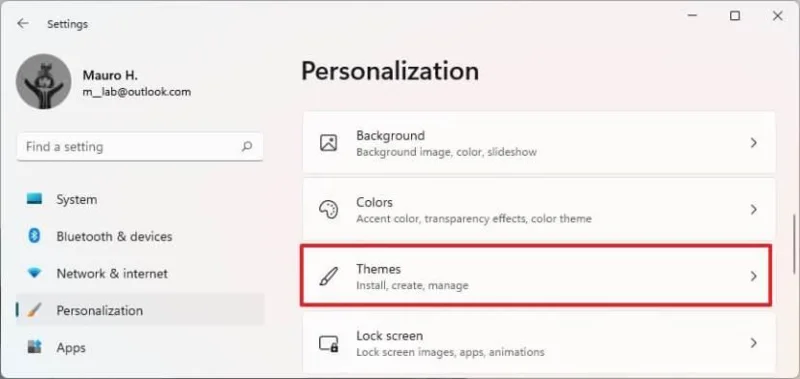Open Apps settings category

pyautogui.click(x=140, y=347)
